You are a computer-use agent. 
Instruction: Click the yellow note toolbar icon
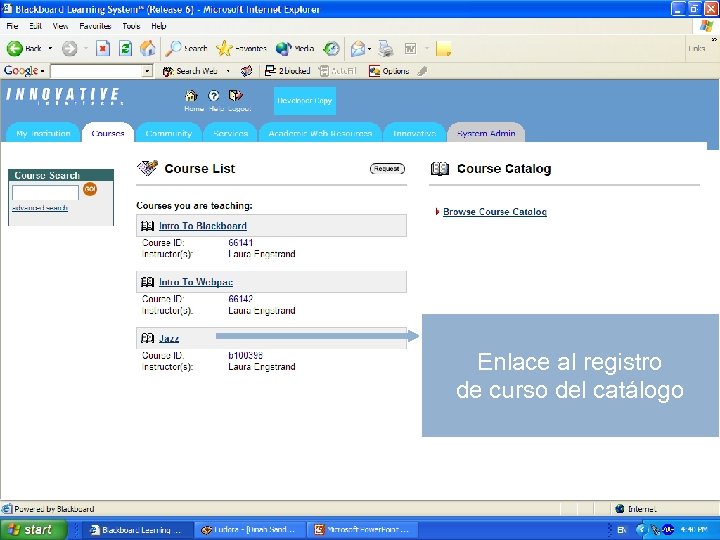pyautogui.click(x=444, y=48)
